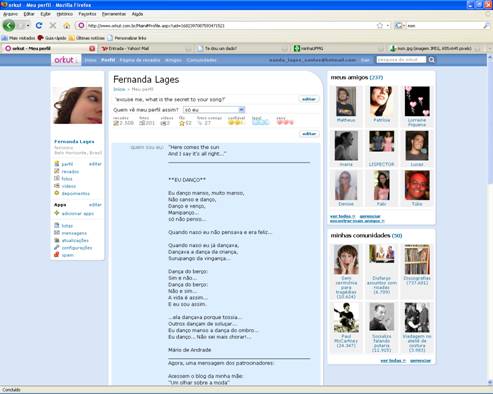Click the Comunidades link in the orkut navbar

(201, 60)
